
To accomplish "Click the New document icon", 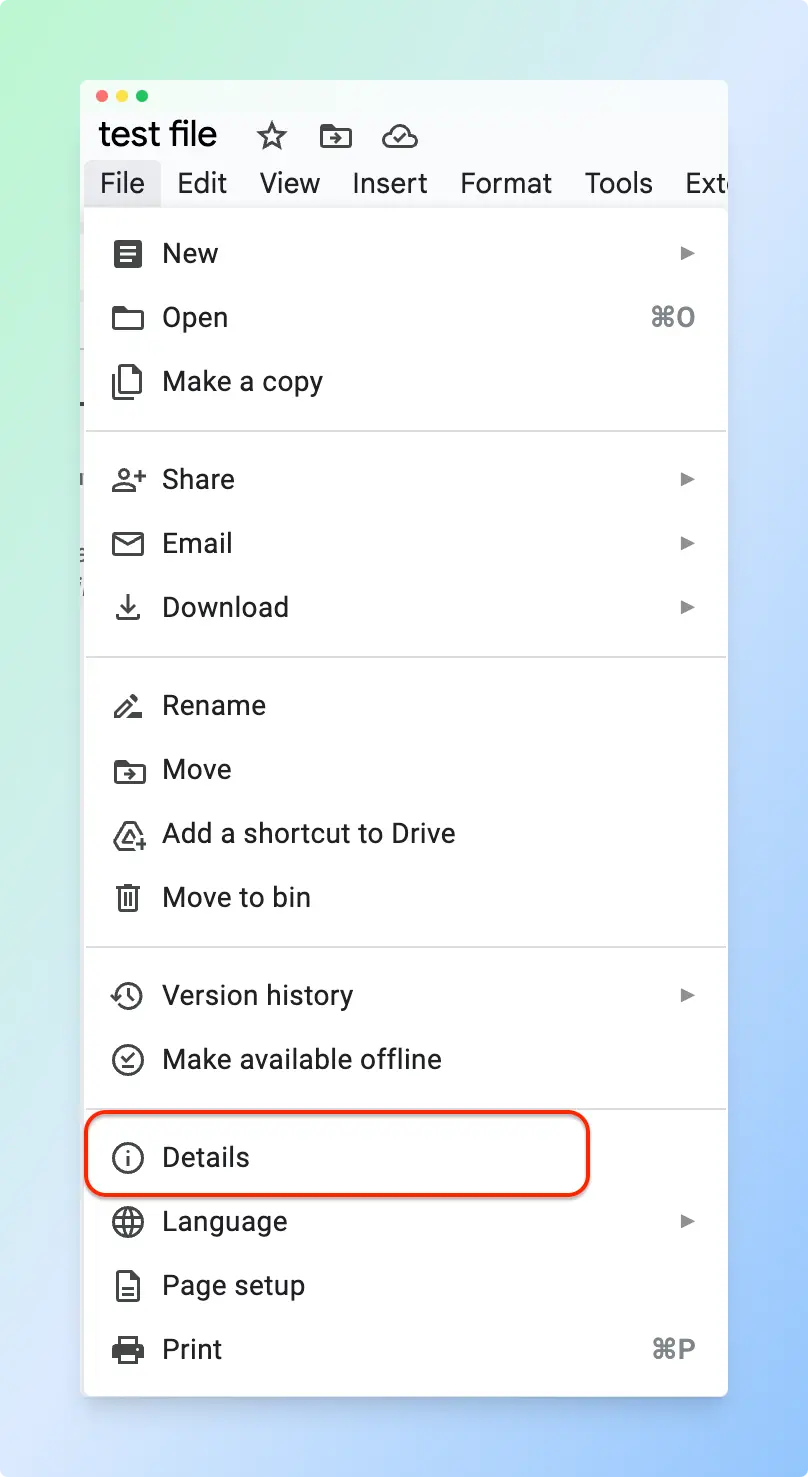I will (x=127, y=254).
